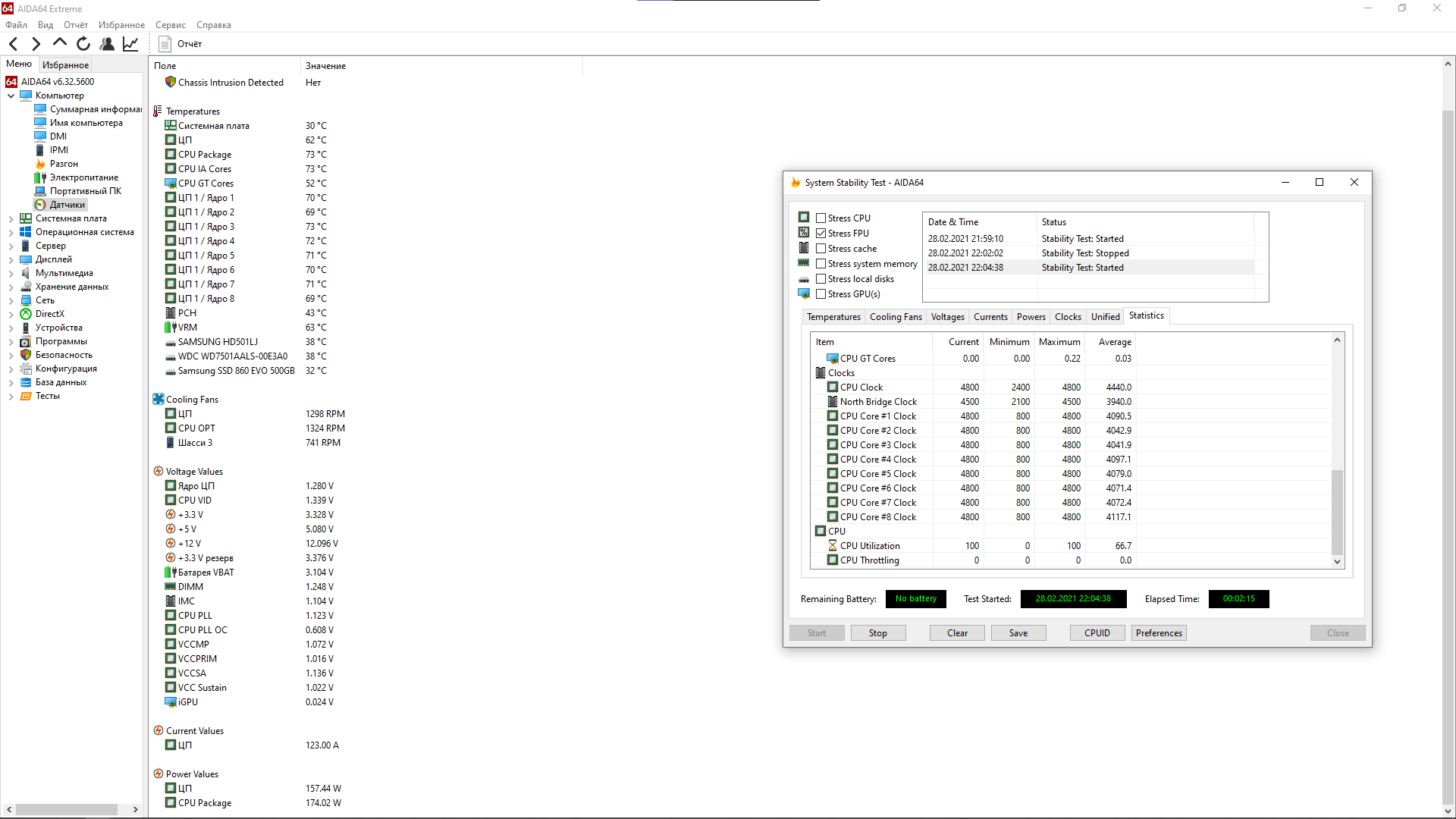Viewport: 1456px width, 819px height.
Task: Click the Forward navigation arrow icon
Action: coord(36,44)
